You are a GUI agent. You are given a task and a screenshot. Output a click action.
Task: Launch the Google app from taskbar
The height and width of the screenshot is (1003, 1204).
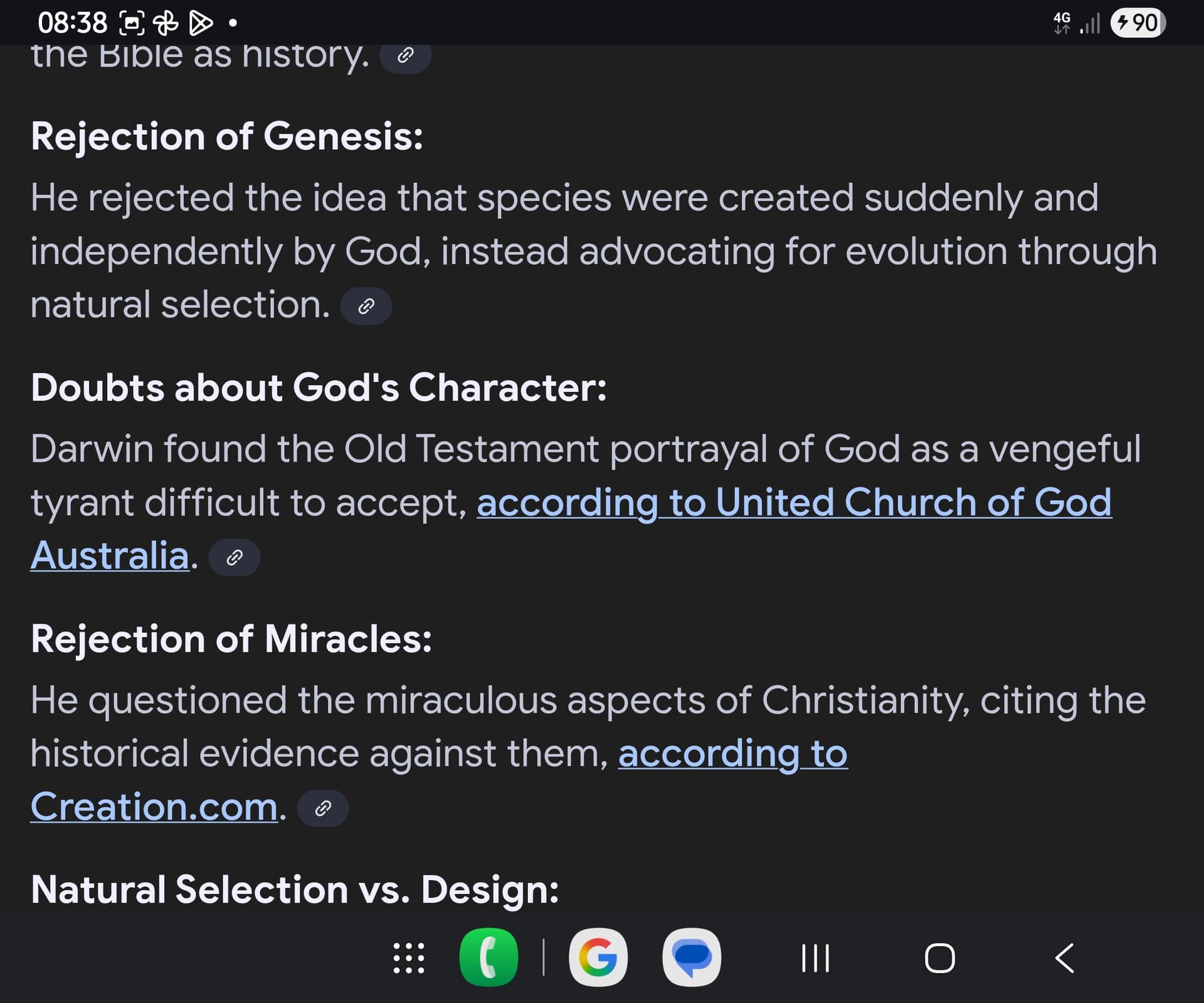coord(598,957)
